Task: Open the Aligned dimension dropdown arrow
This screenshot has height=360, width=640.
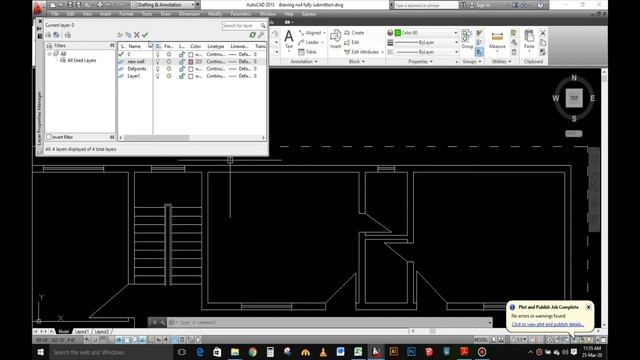Action: coord(324,33)
